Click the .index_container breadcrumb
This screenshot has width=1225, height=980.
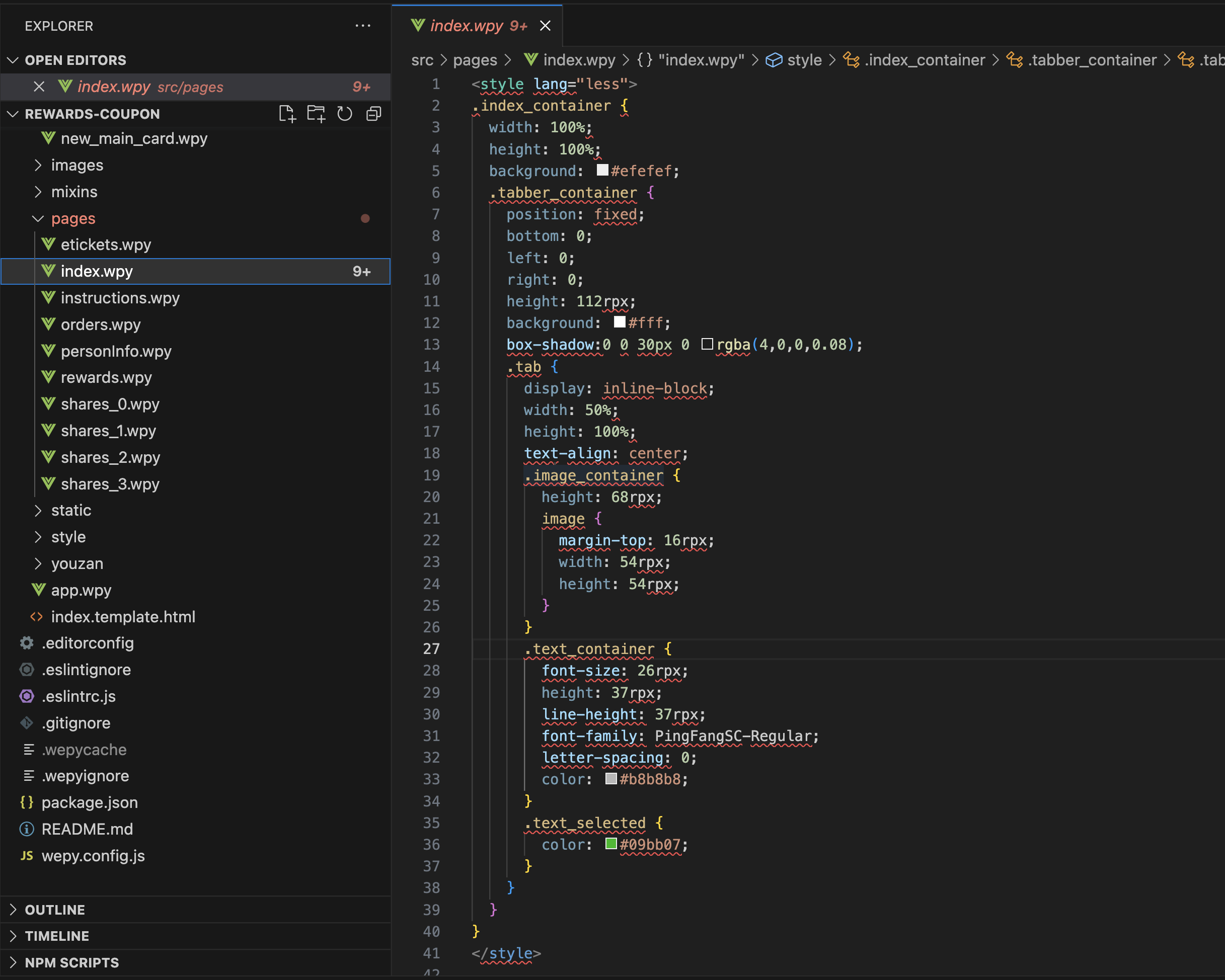click(913, 60)
